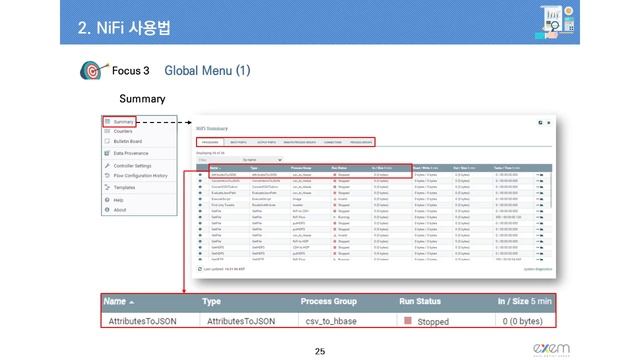Click the Run Status header in enlarged table
This screenshot has height=360, width=640.
click(420, 302)
